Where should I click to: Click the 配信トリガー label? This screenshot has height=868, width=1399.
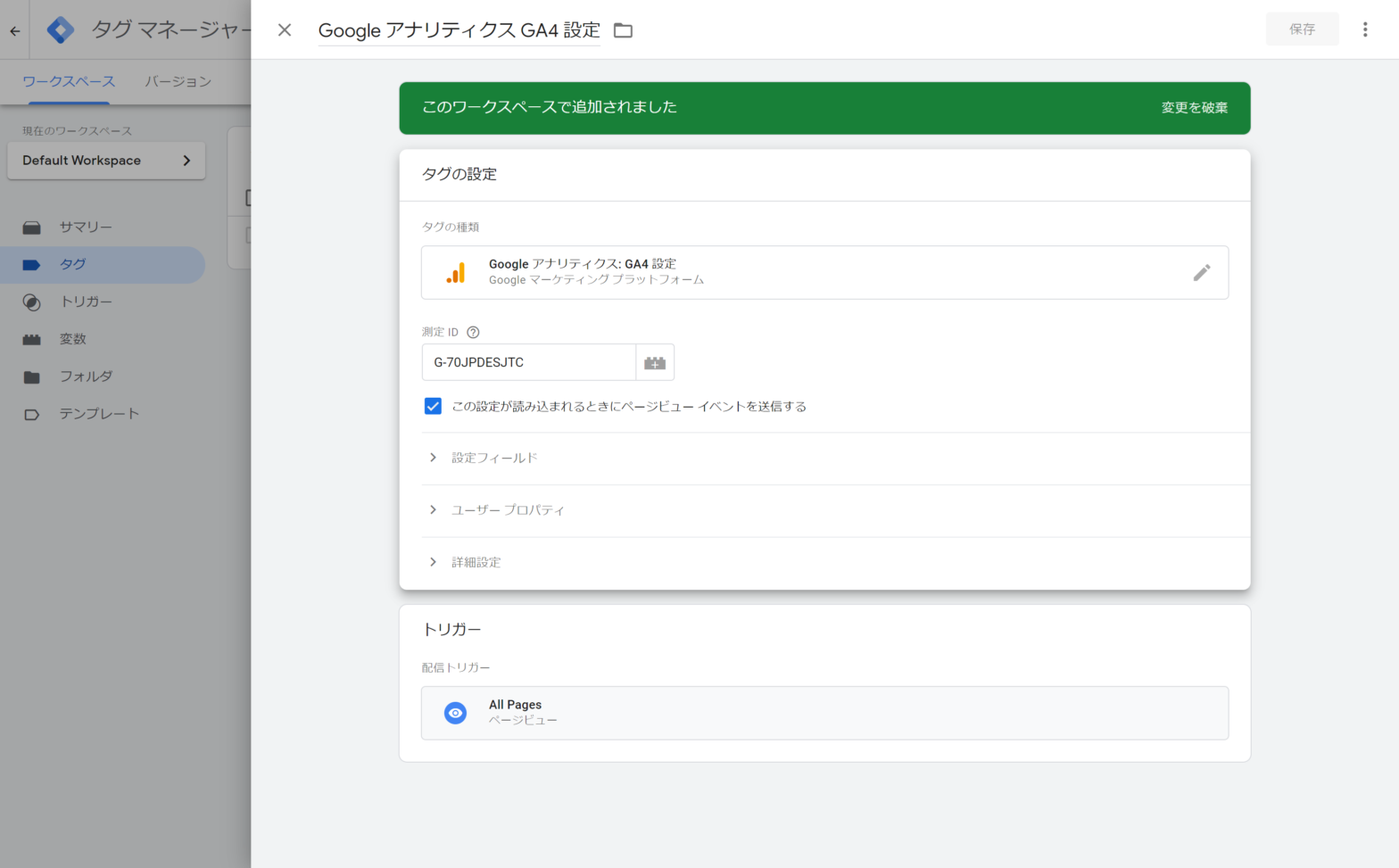coord(456,668)
